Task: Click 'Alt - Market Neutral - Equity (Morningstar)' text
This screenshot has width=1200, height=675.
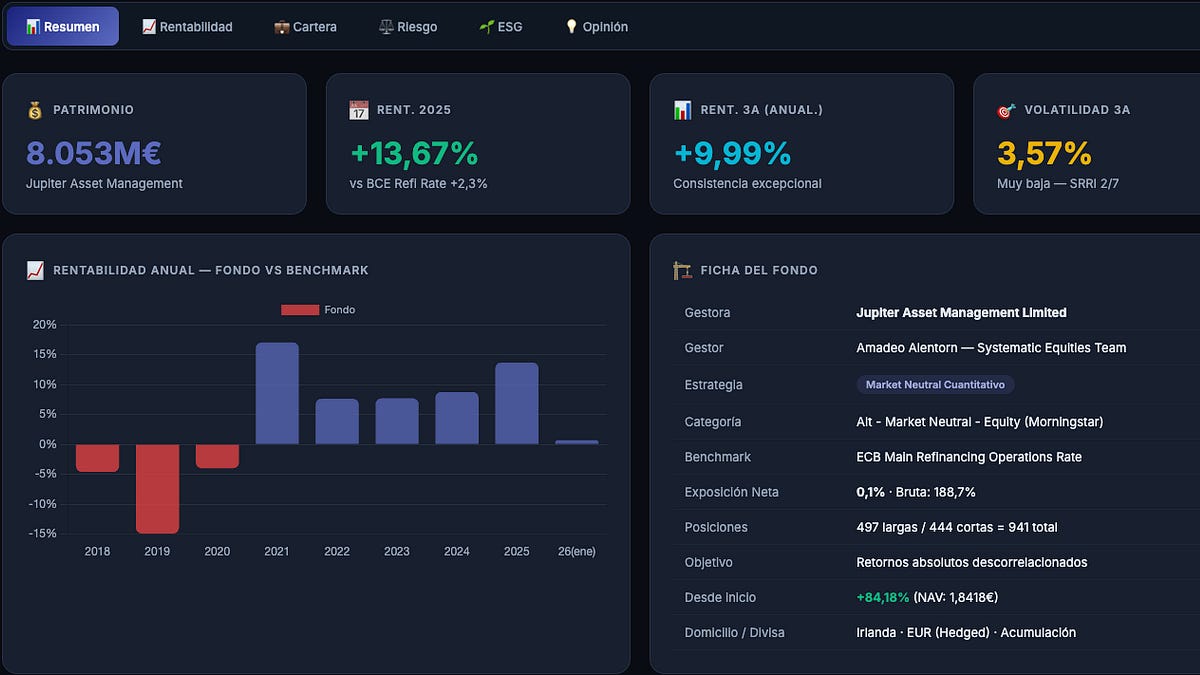Action: (980, 422)
